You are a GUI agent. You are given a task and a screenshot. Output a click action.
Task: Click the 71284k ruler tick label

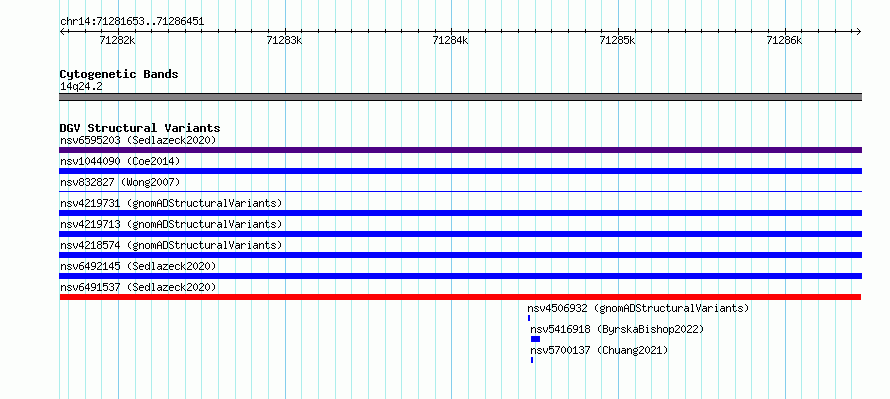450,40
